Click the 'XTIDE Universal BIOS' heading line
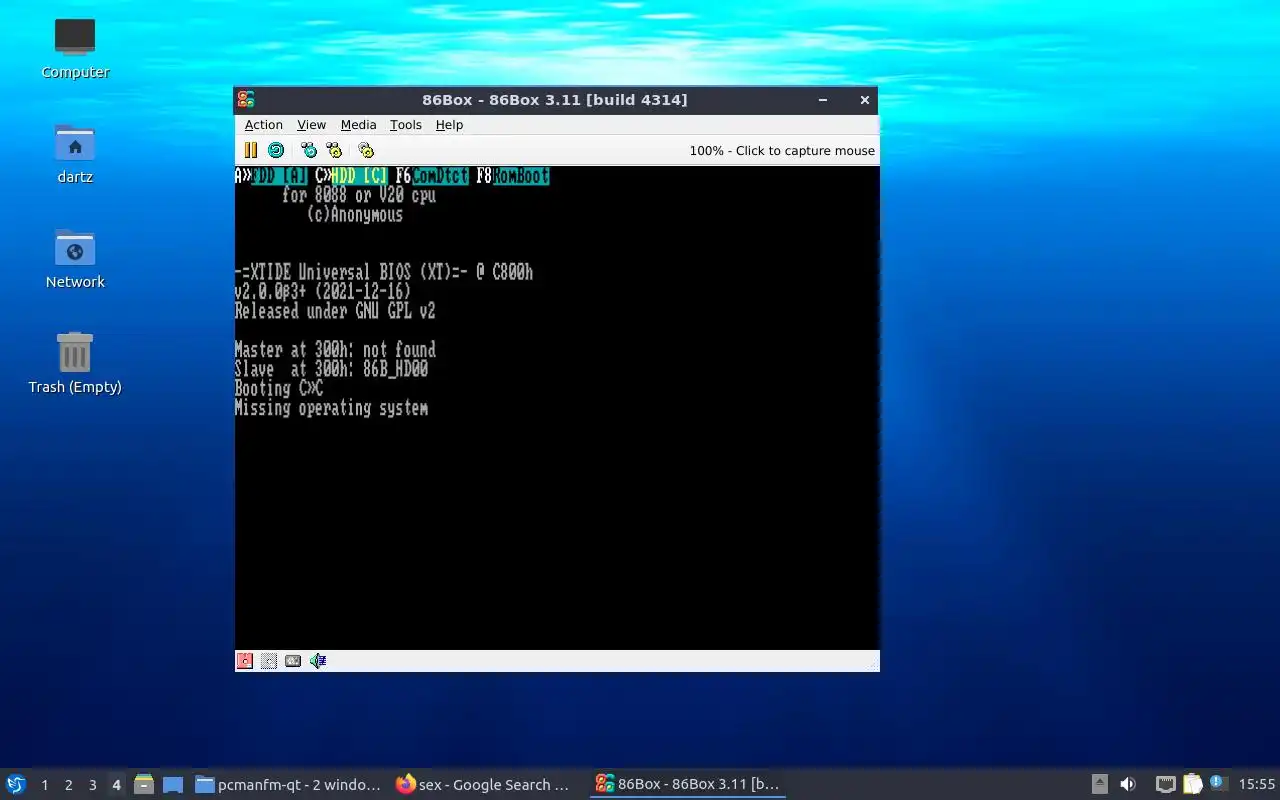Viewport: 1280px width, 800px height. 384,272
